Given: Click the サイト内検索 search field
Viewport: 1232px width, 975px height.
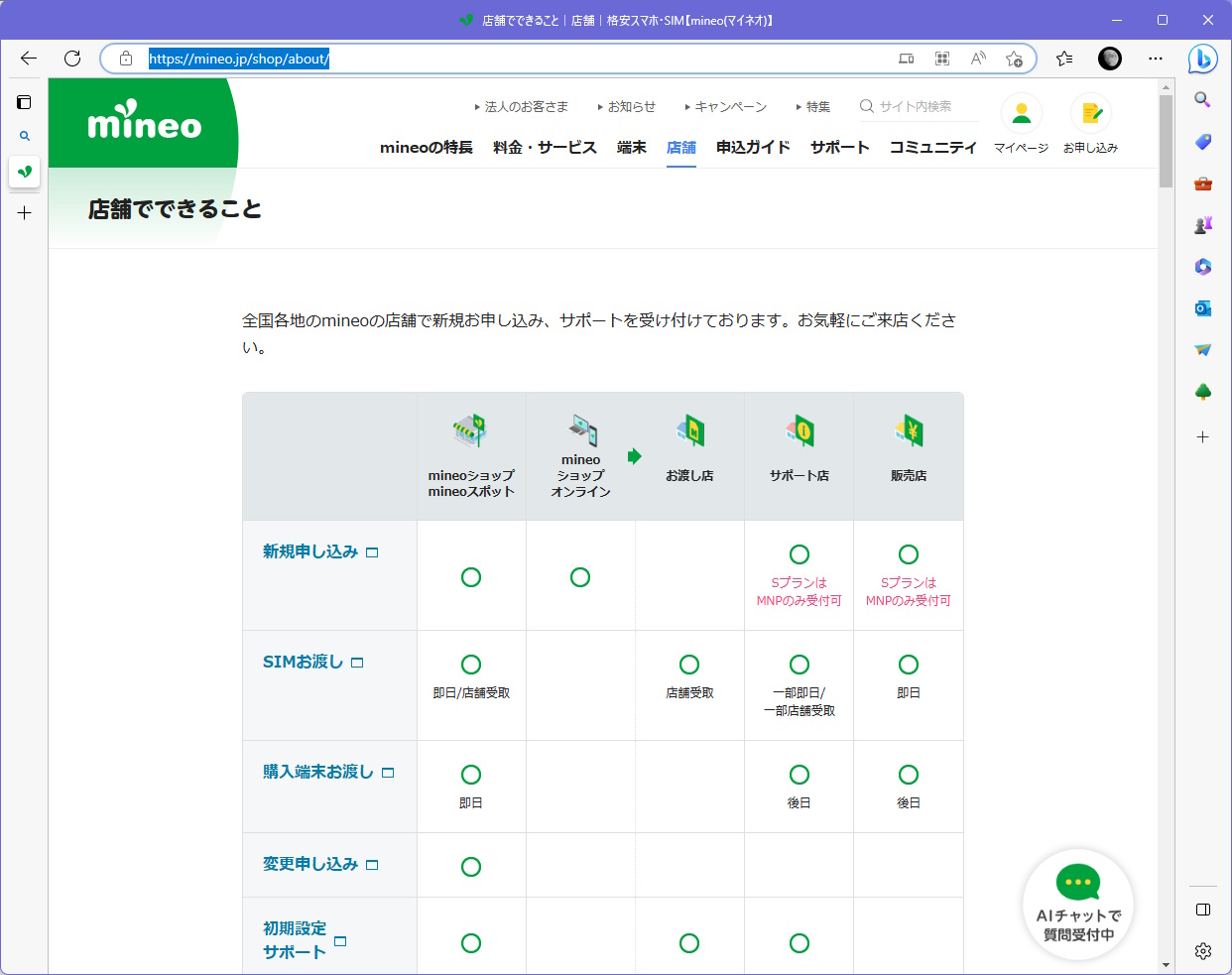Looking at the screenshot, I should click(919, 106).
